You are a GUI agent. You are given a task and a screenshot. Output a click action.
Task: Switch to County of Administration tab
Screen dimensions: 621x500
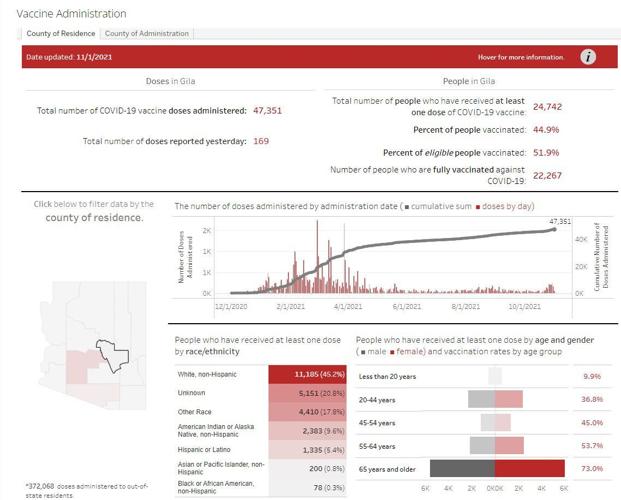click(147, 34)
